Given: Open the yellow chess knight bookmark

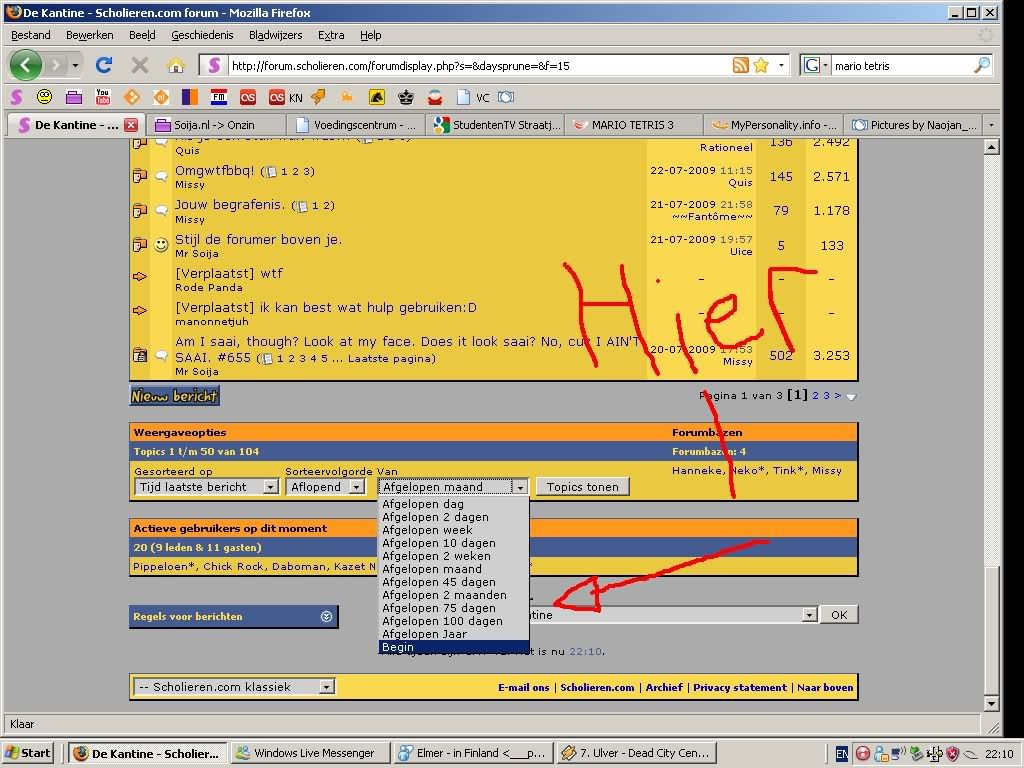Looking at the screenshot, I should 377,97.
